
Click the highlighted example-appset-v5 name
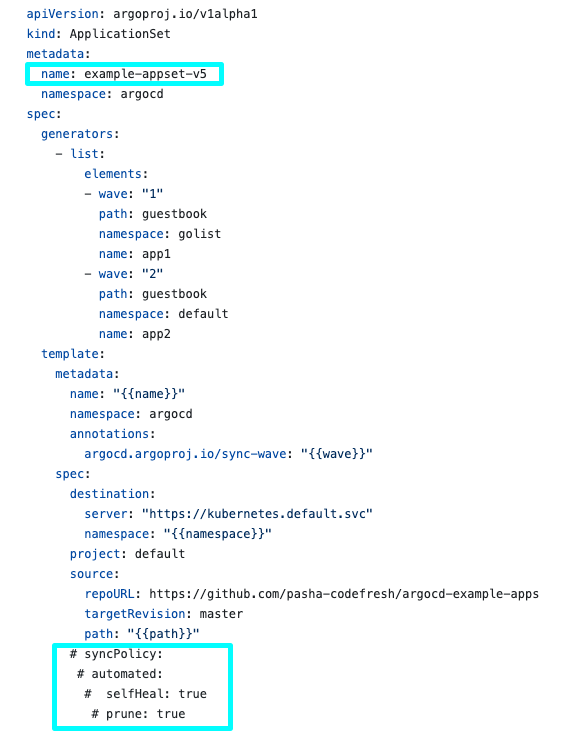coord(145,74)
